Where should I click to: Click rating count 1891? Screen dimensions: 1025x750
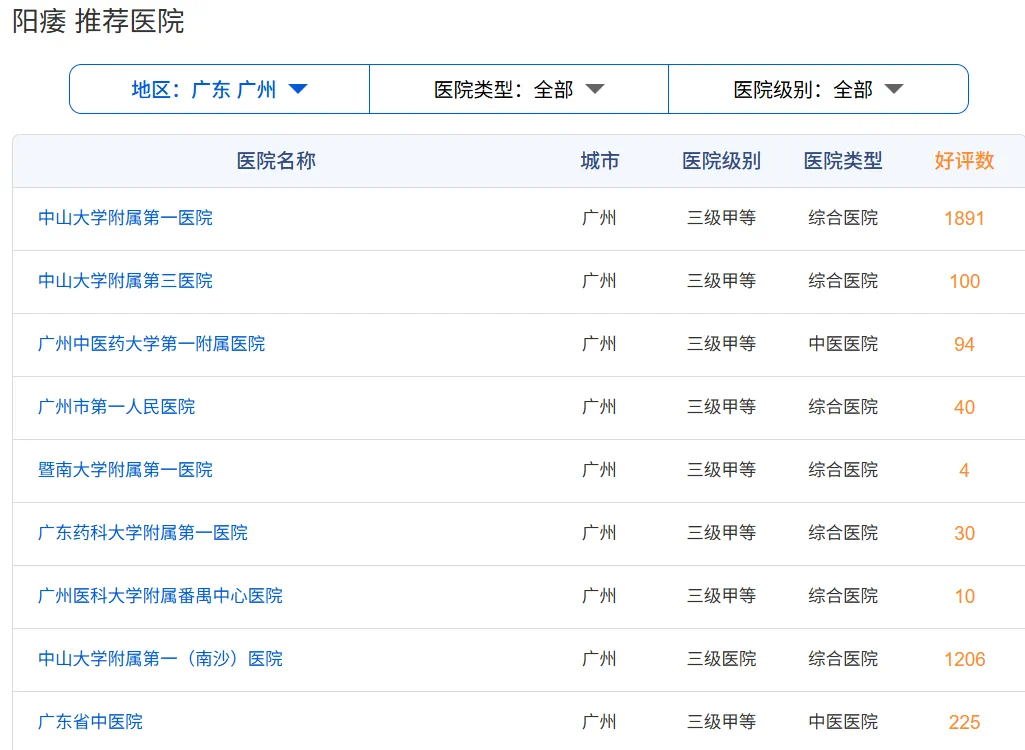[x=964, y=218]
